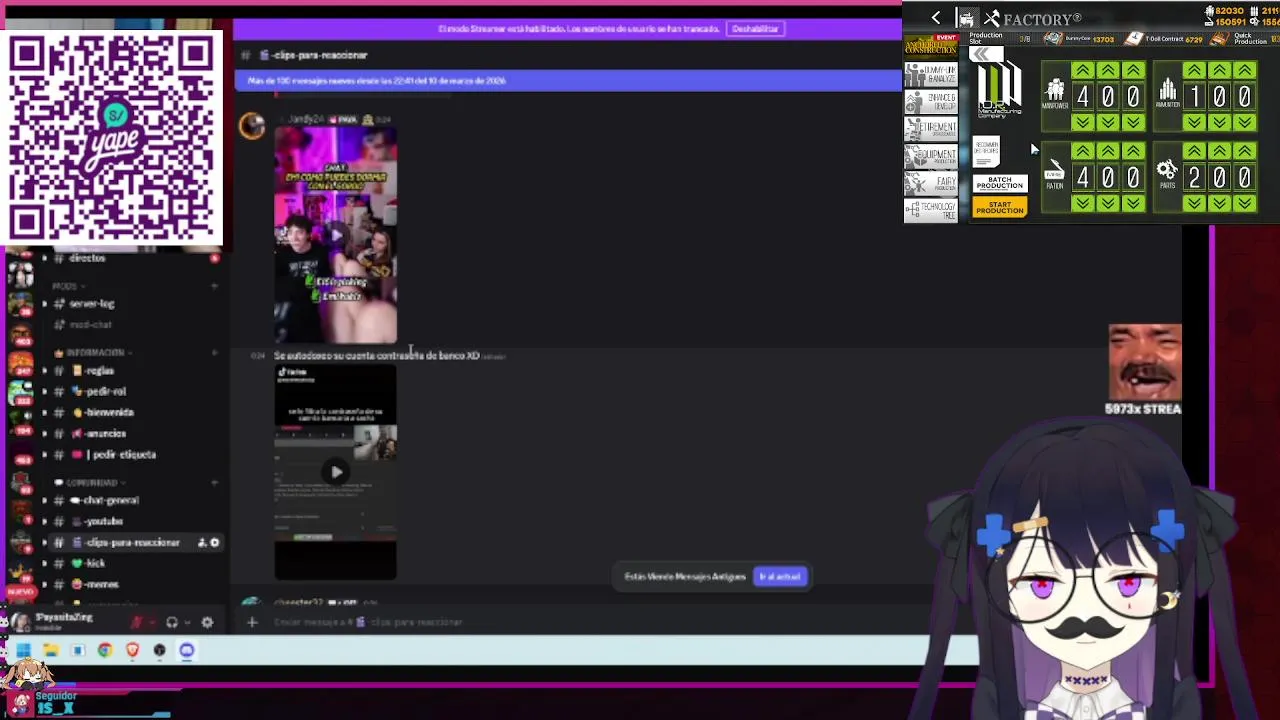Open Discord user settings gear
The height and width of the screenshot is (720, 1280).
coord(207,622)
